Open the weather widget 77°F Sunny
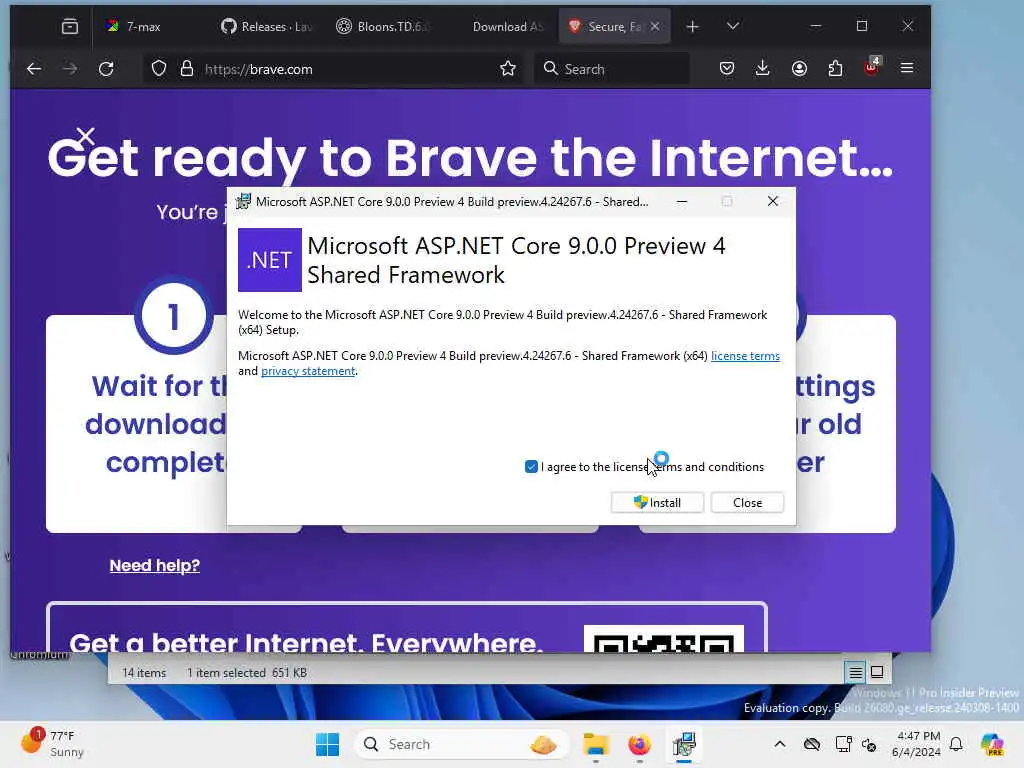The image size is (1024, 768). [52, 744]
